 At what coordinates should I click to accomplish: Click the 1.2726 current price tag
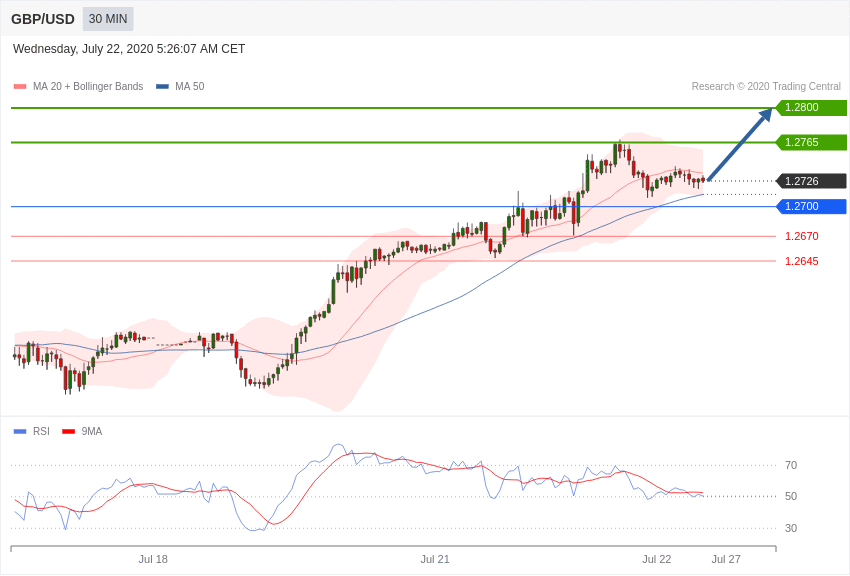click(811, 181)
